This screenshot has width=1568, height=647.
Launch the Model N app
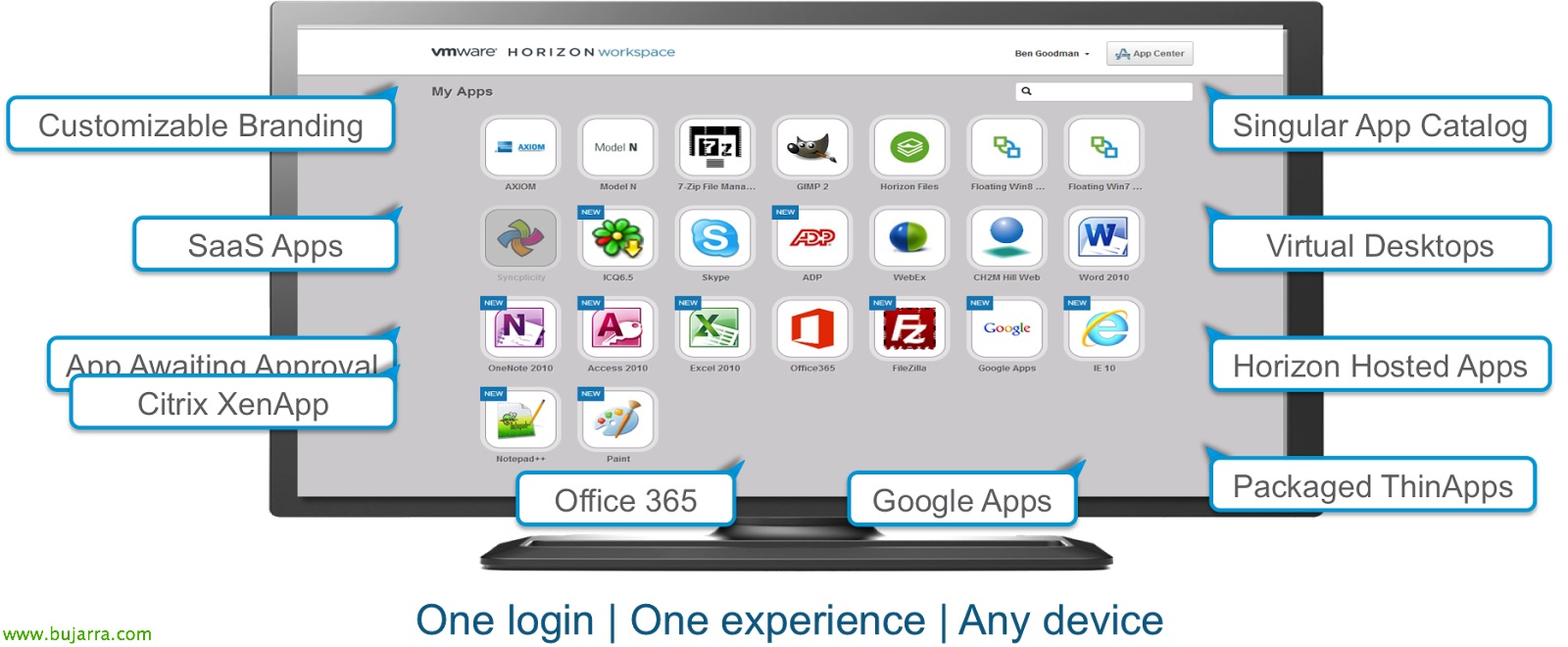617,147
